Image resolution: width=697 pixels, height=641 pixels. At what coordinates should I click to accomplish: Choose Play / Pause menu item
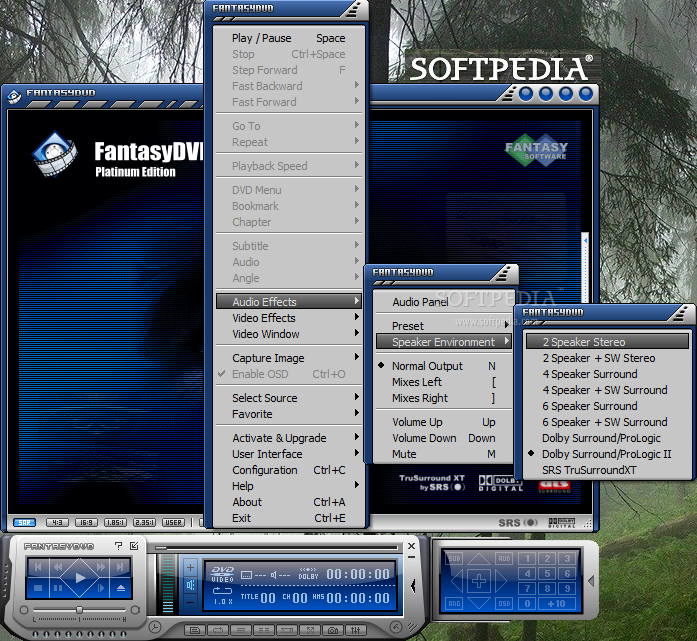point(289,38)
